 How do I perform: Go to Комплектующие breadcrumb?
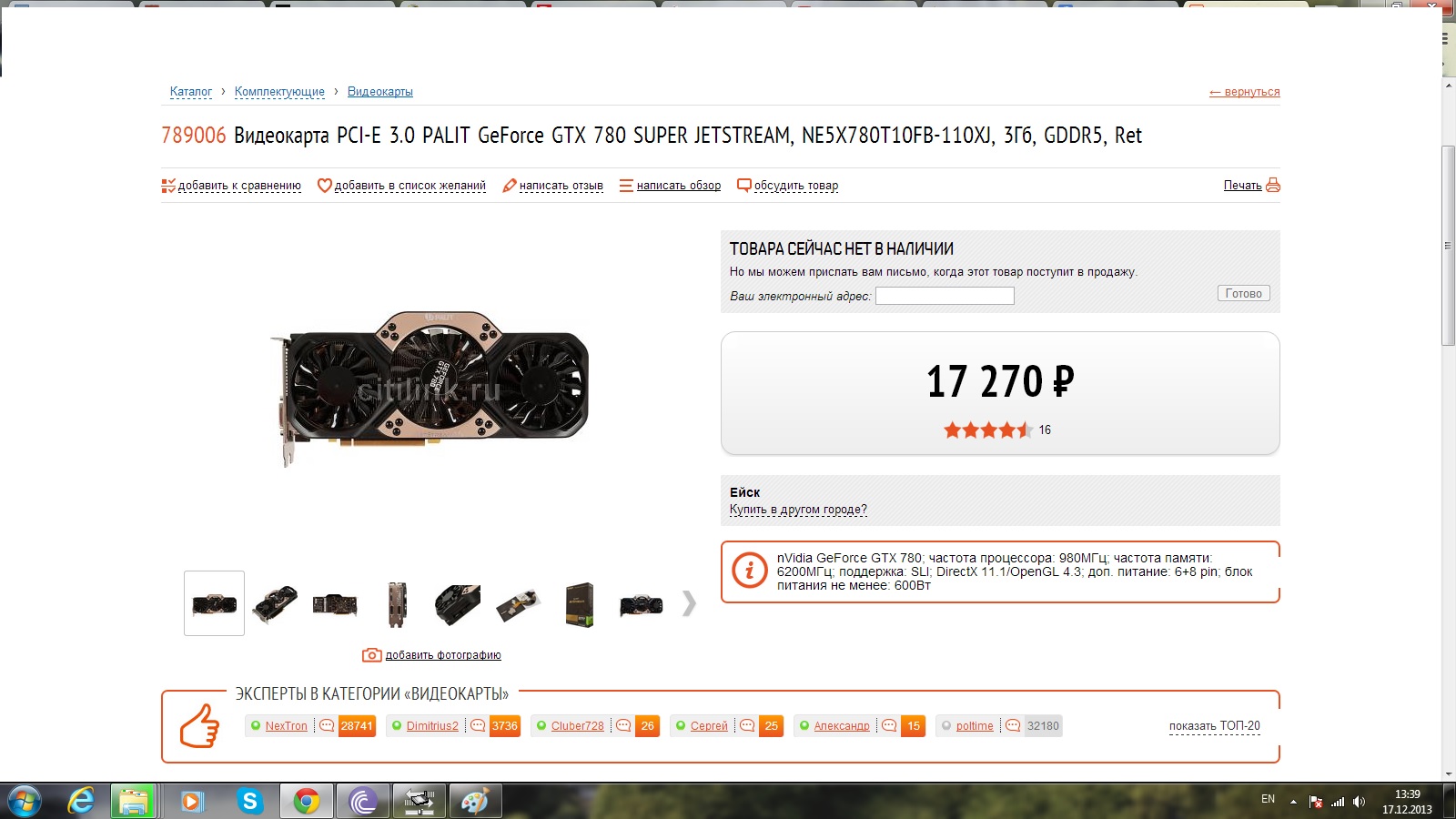pos(279,91)
